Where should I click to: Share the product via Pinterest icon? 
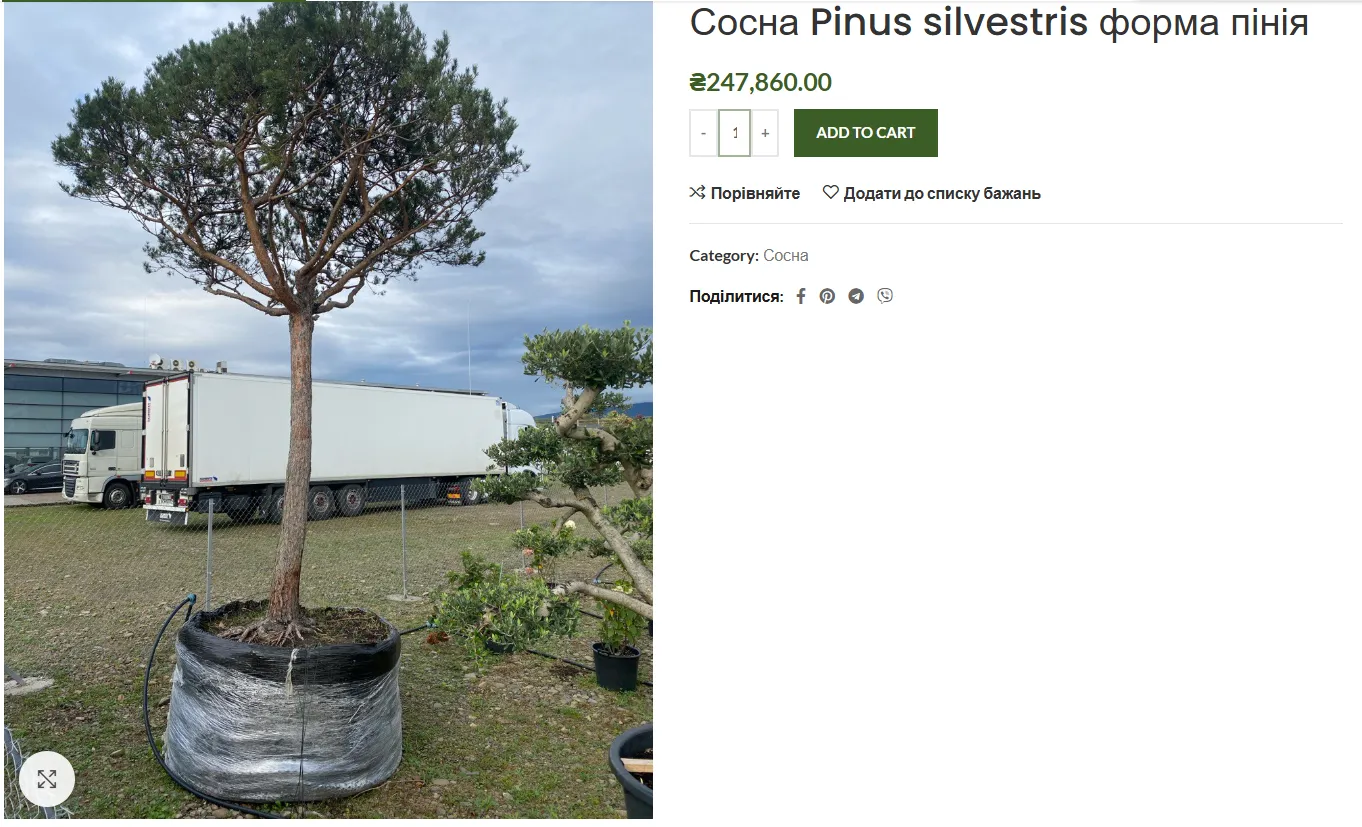827,296
